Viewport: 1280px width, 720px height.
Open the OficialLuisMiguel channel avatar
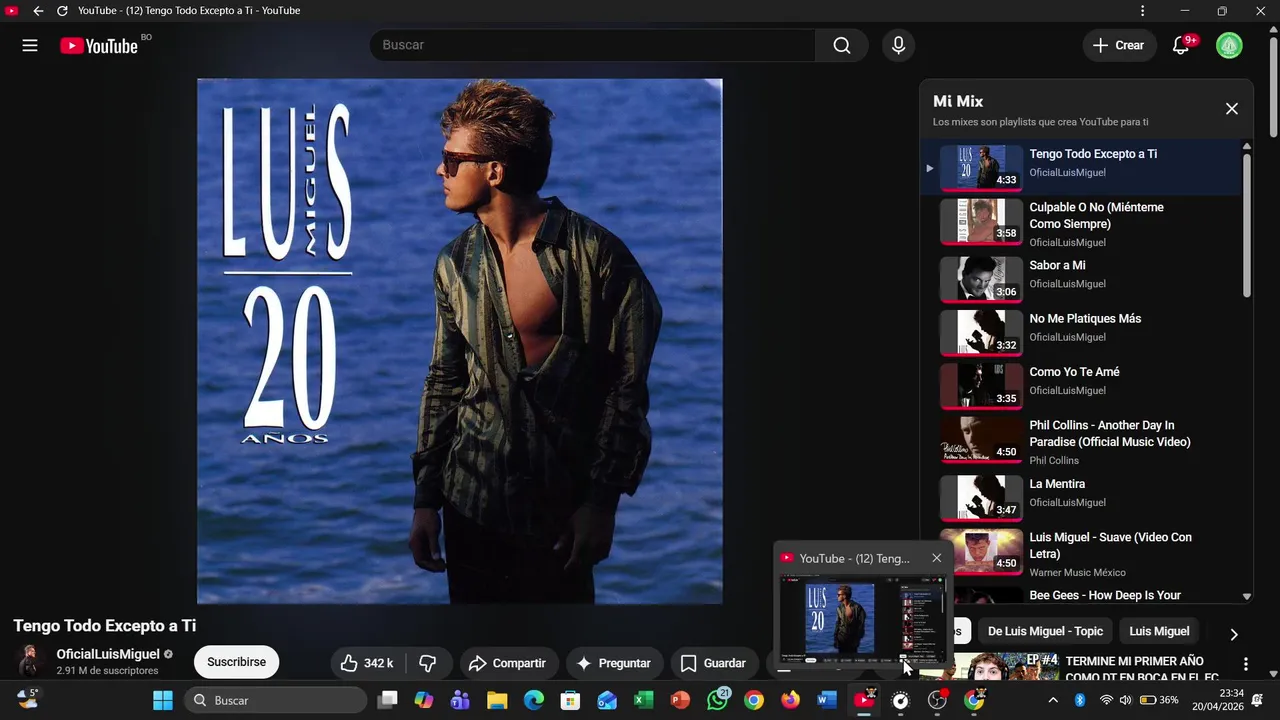30,661
